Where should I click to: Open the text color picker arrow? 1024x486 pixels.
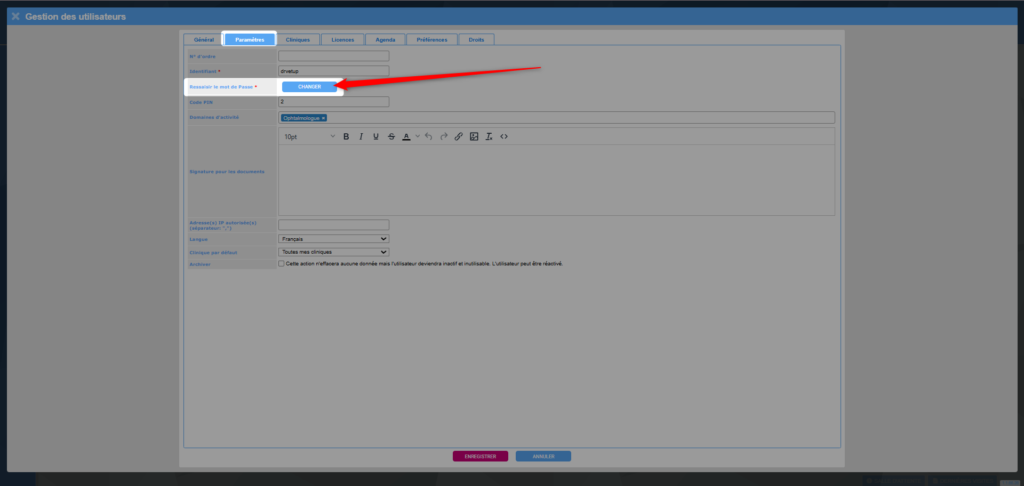(417, 136)
